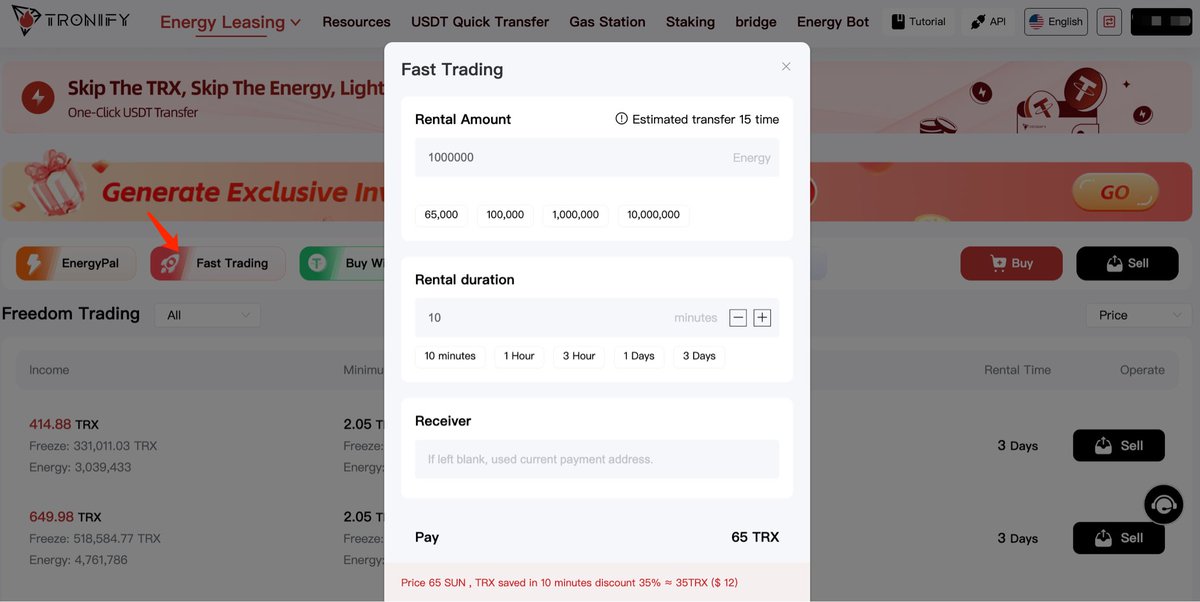Image resolution: width=1200 pixels, height=602 pixels.
Task: Click the Tronify logo
Action: pyautogui.click(x=71, y=21)
